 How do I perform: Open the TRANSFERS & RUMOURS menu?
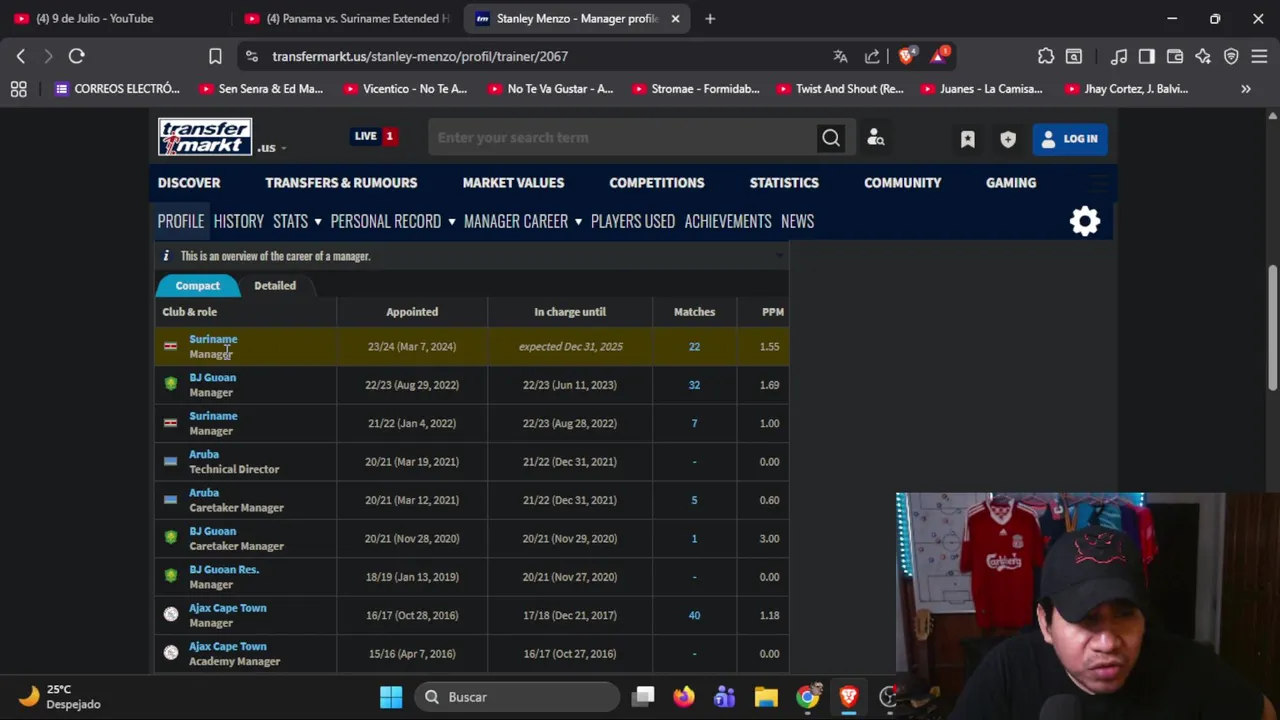pos(341,183)
